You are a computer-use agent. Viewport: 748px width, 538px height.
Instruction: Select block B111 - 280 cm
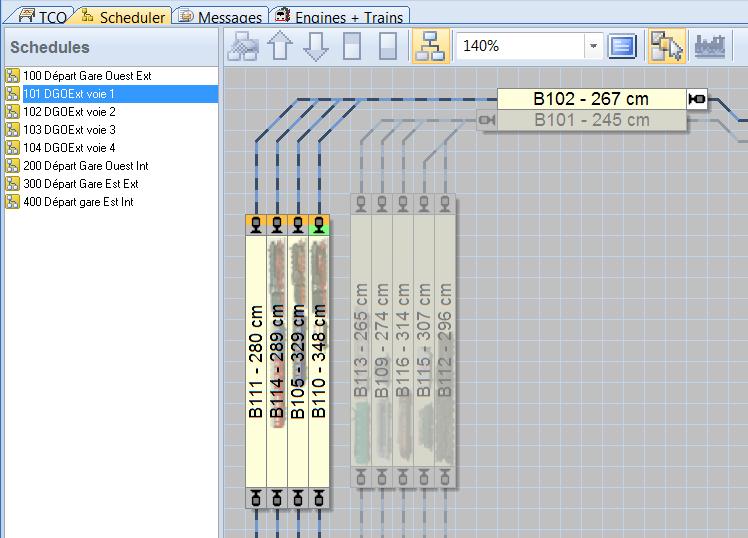point(256,362)
